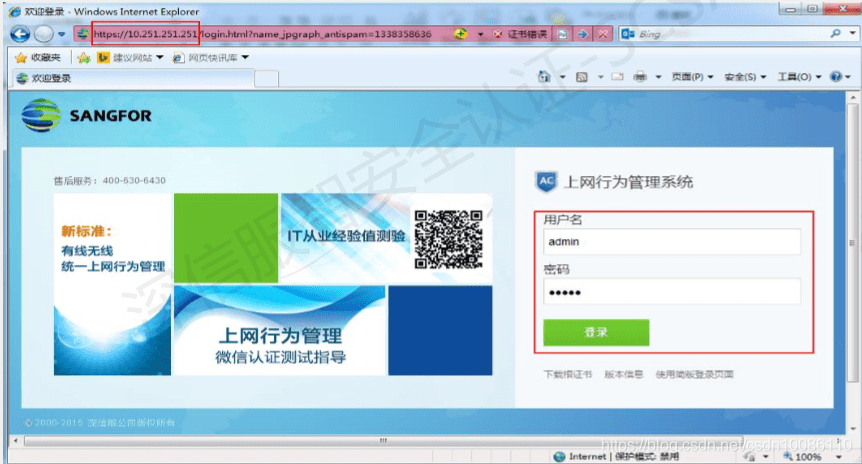Click the 用户名 input field with admin
862x464 pixels.
pyautogui.click(x=672, y=241)
